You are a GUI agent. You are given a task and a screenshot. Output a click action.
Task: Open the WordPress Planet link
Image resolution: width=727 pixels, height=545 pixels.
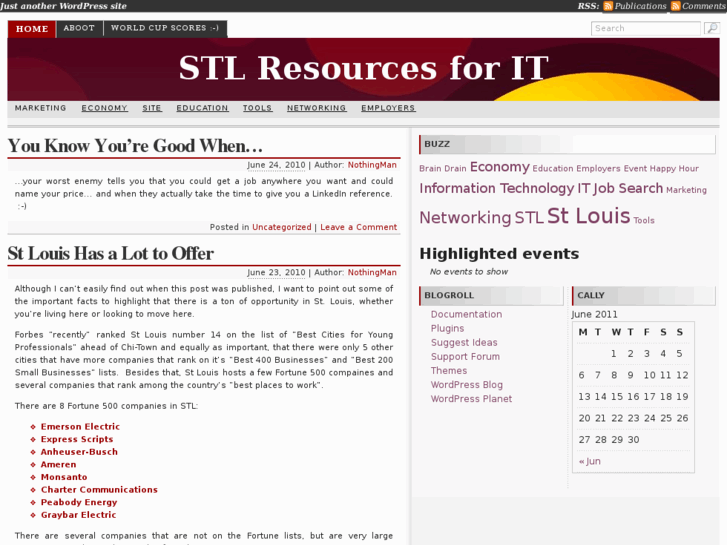(x=472, y=398)
